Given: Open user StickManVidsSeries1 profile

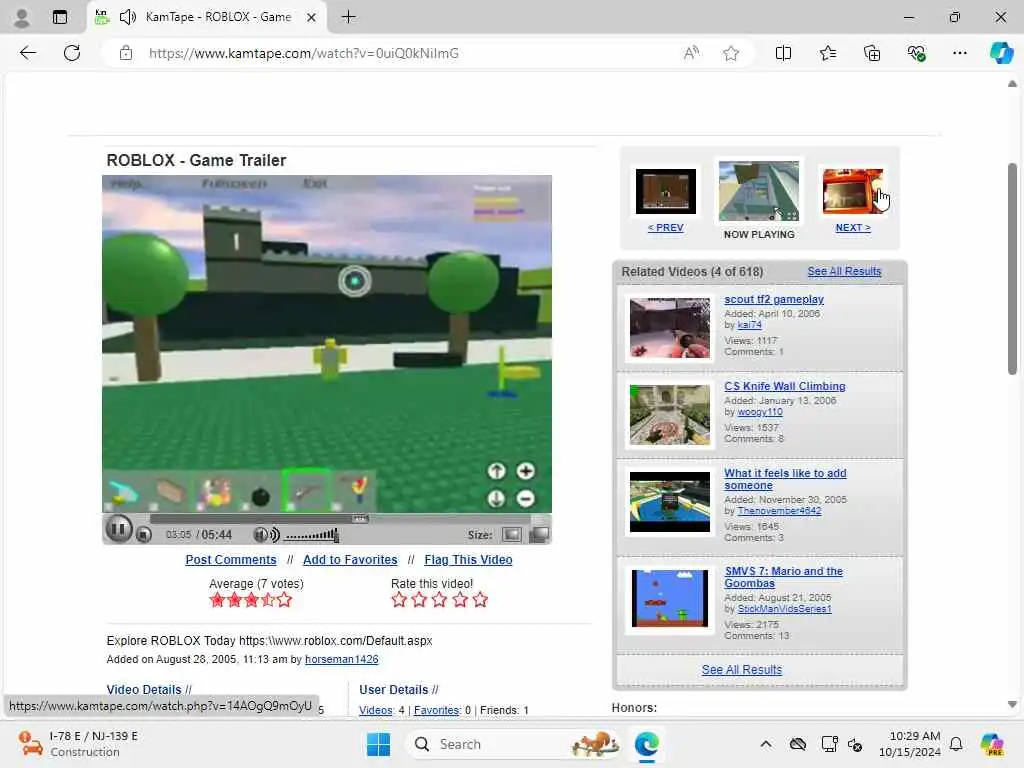Looking at the screenshot, I should [x=784, y=609].
